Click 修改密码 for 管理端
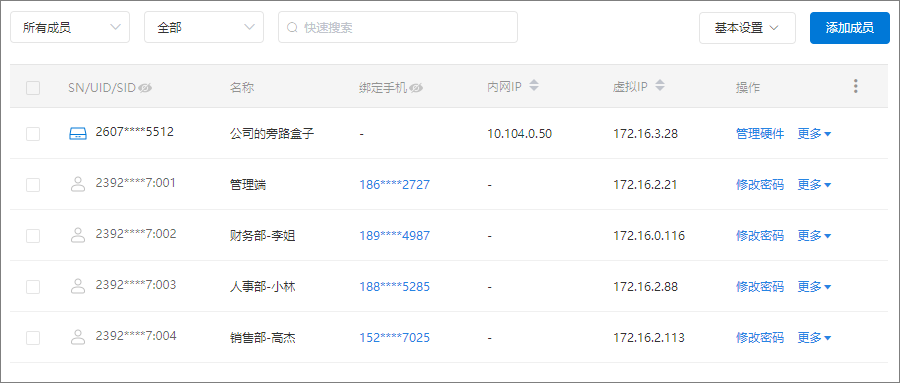The width and height of the screenshot is (900, 383). click(x=760, y=185)
